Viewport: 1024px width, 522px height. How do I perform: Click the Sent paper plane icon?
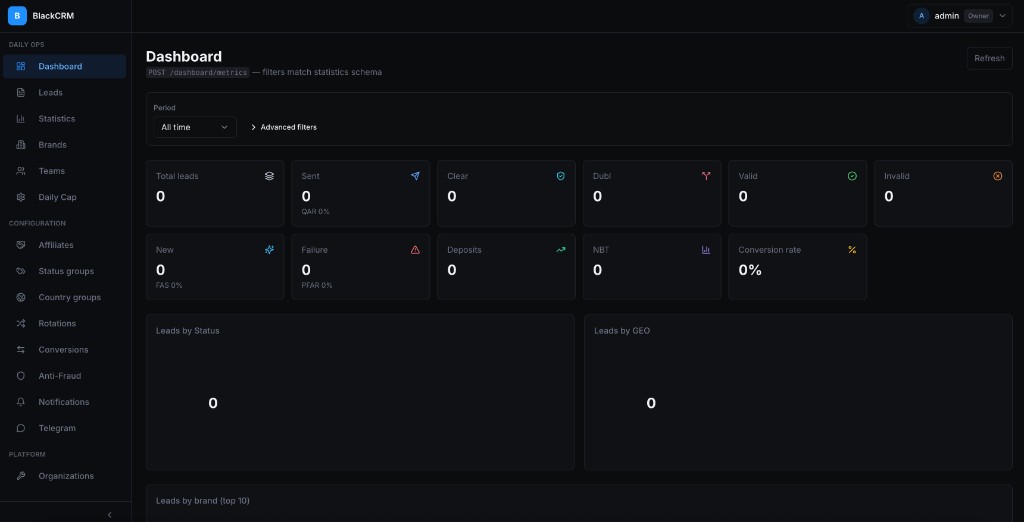click(x=415, y=176)
